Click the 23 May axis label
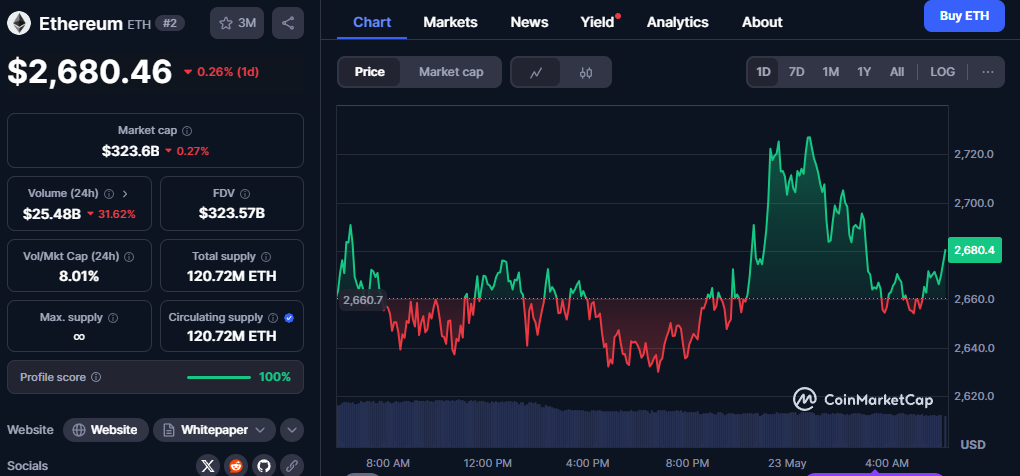Viewport: 1020px width, 476px height. [786, 464]
